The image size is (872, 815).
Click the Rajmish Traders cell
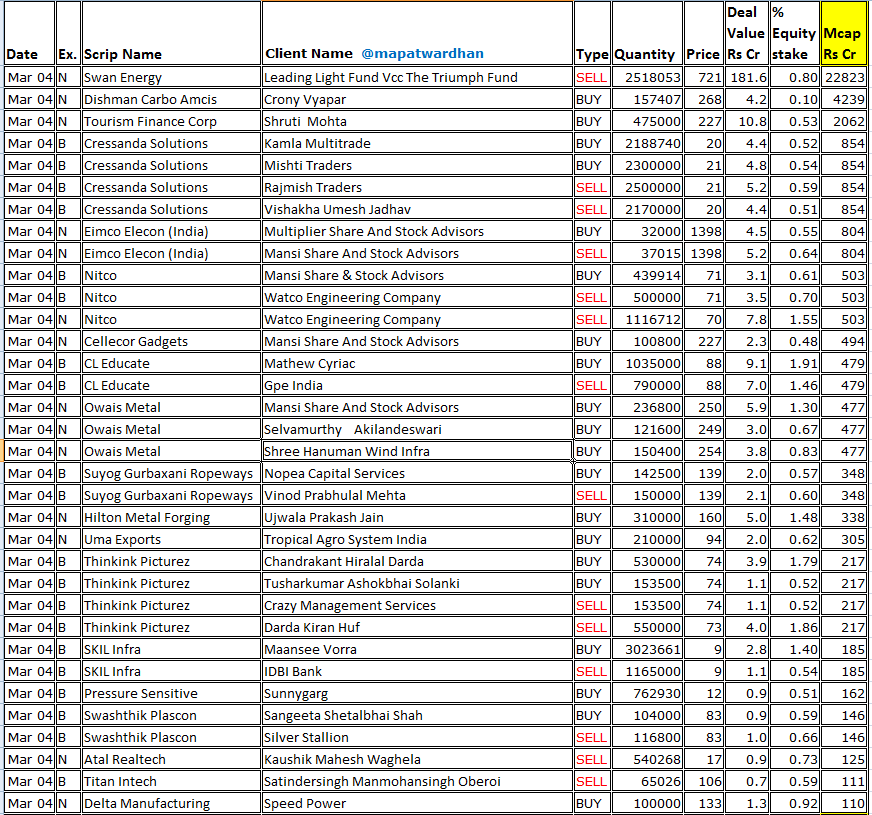click(417, 187)
